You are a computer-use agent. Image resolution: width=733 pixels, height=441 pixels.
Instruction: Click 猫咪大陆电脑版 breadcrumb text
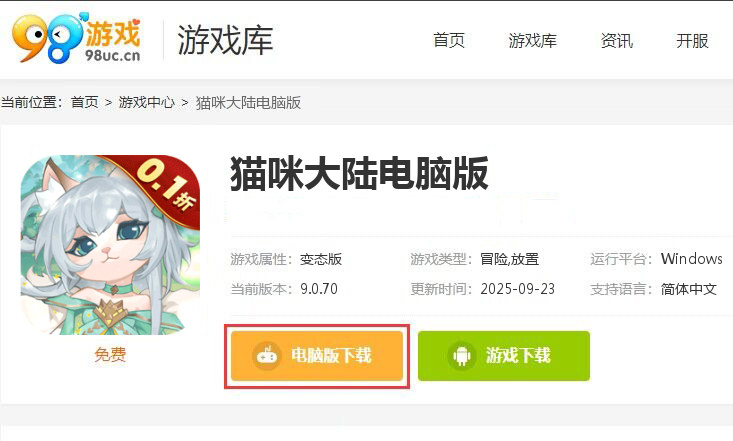248,102
